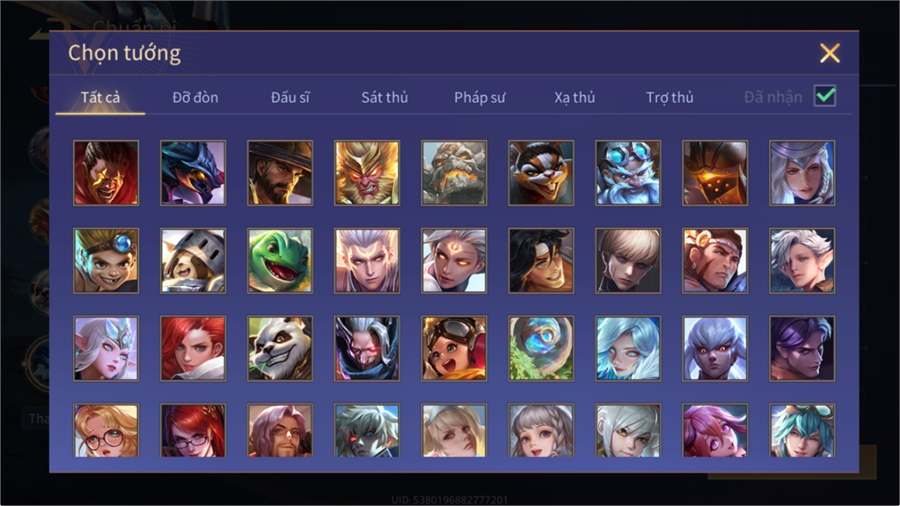This screenshot has width=900, height=506.
Task: Pick the panda hero portrait
Action: coord(280,348)
